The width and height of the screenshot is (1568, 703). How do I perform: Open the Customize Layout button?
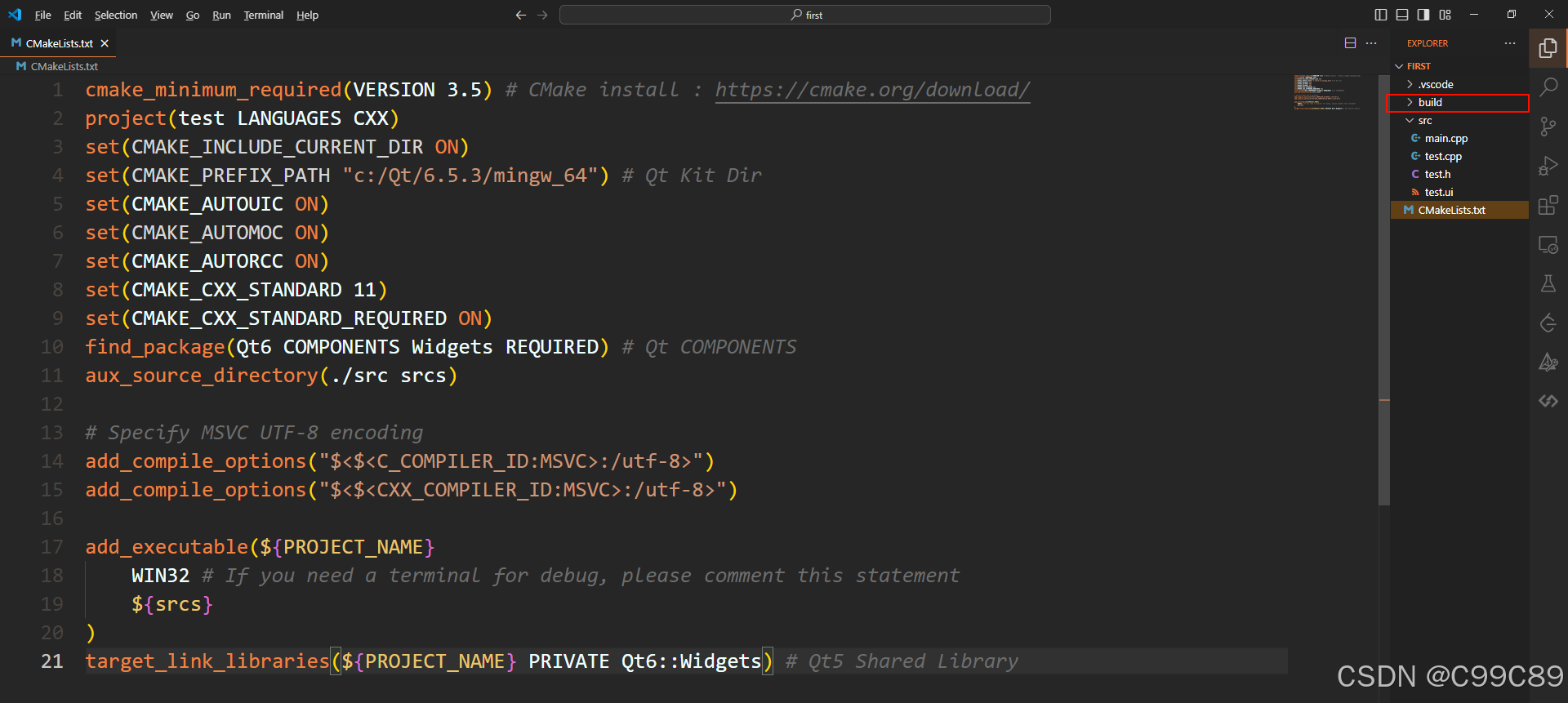pos(1445,15)
